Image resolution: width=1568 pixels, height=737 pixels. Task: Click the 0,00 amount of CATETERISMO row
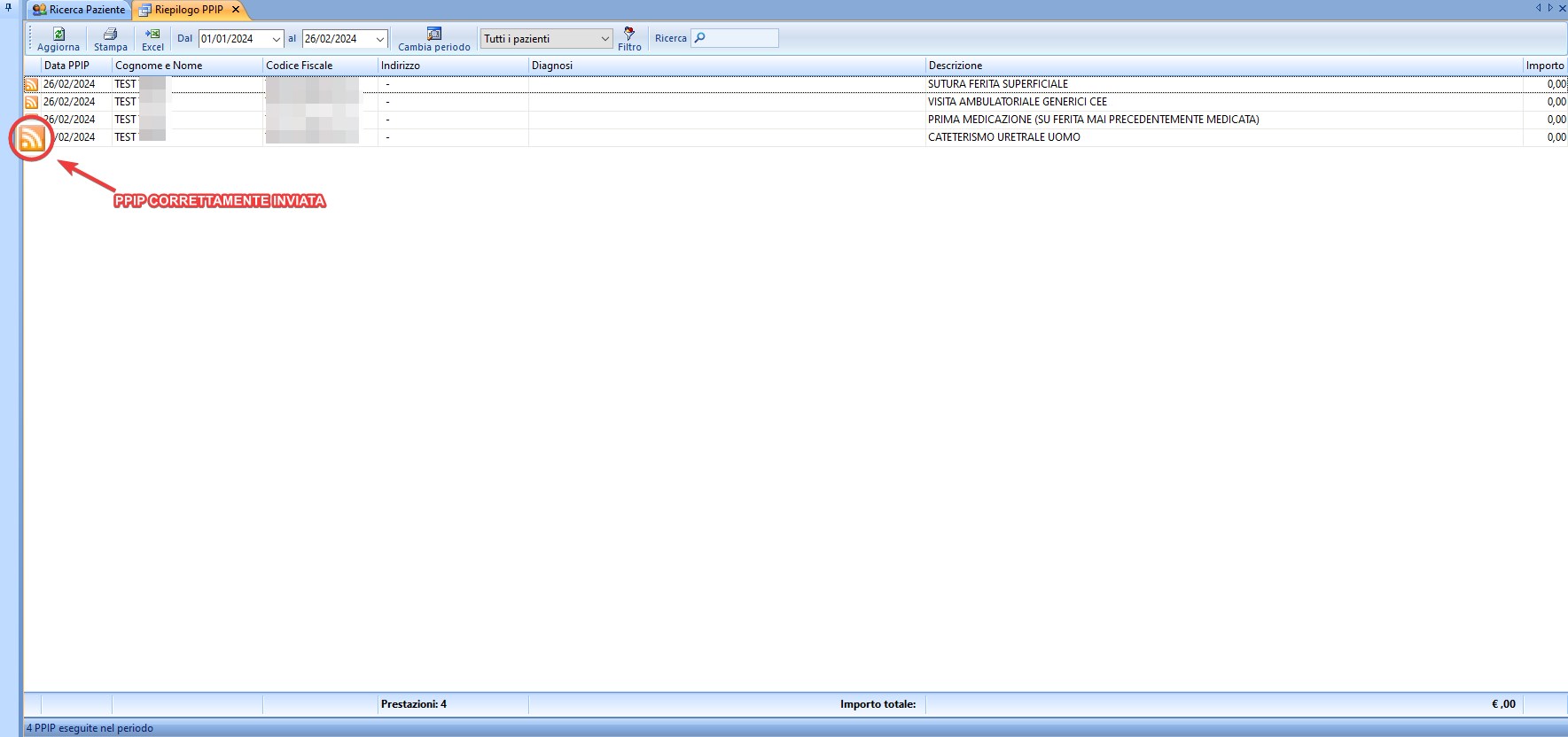(1556, 137)
